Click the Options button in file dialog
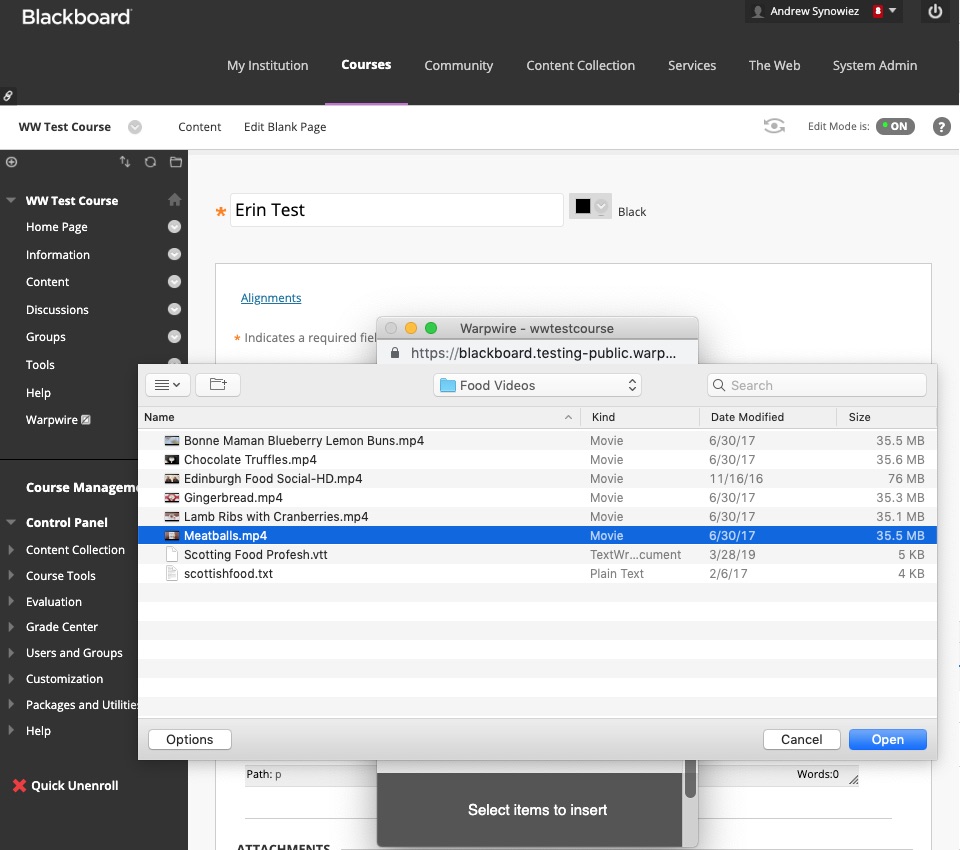960x850 pixels. point(190,739)
